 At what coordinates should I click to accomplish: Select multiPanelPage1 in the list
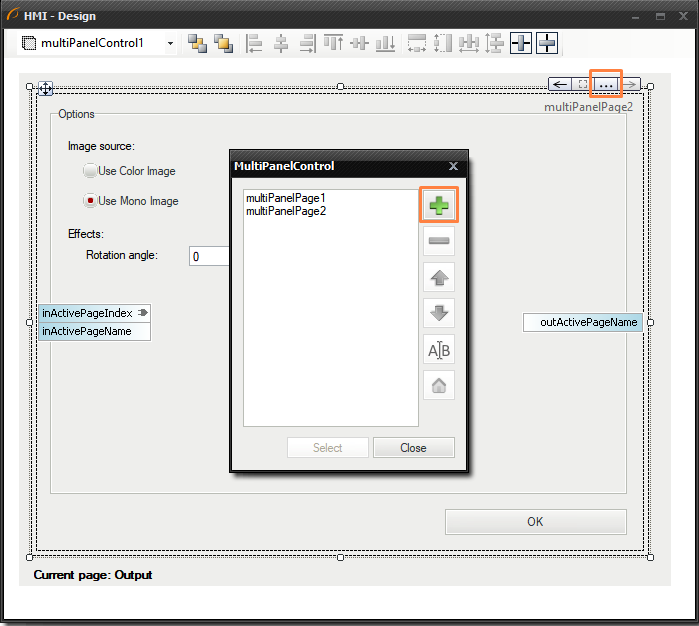[x=285, y=198]
